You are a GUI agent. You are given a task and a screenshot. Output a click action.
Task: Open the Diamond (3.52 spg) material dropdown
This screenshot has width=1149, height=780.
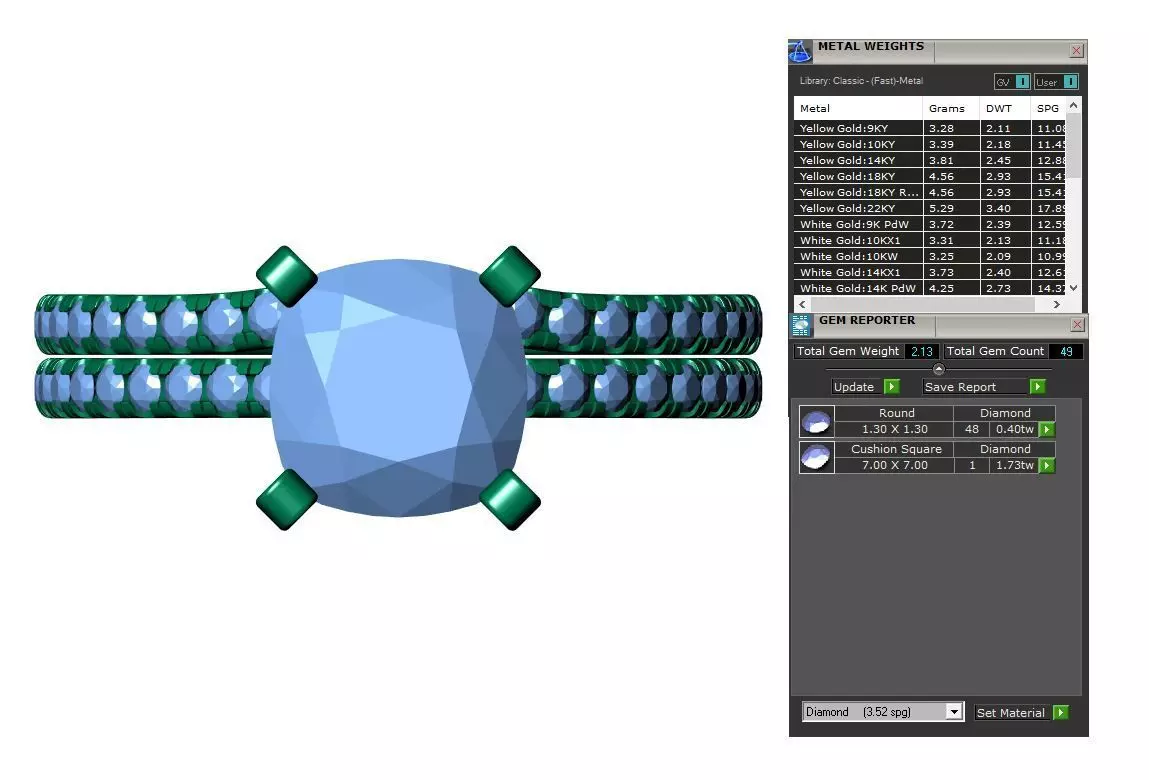click(953, 712)
